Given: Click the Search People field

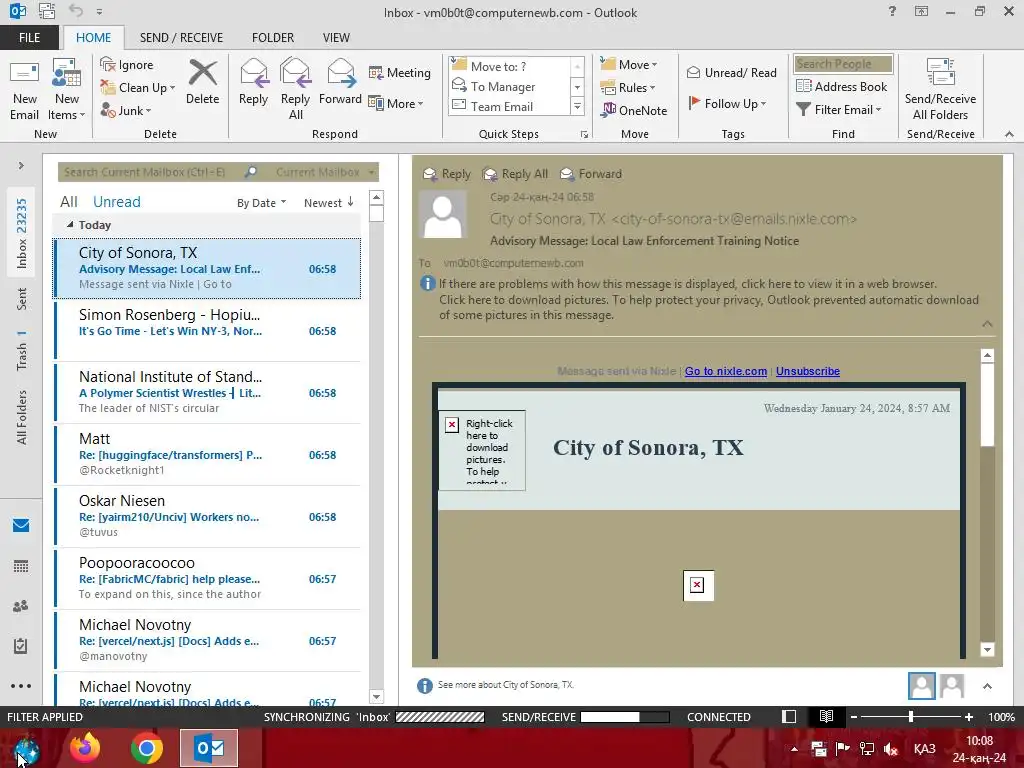Looking at the screenshot, I should pos(843,64).
